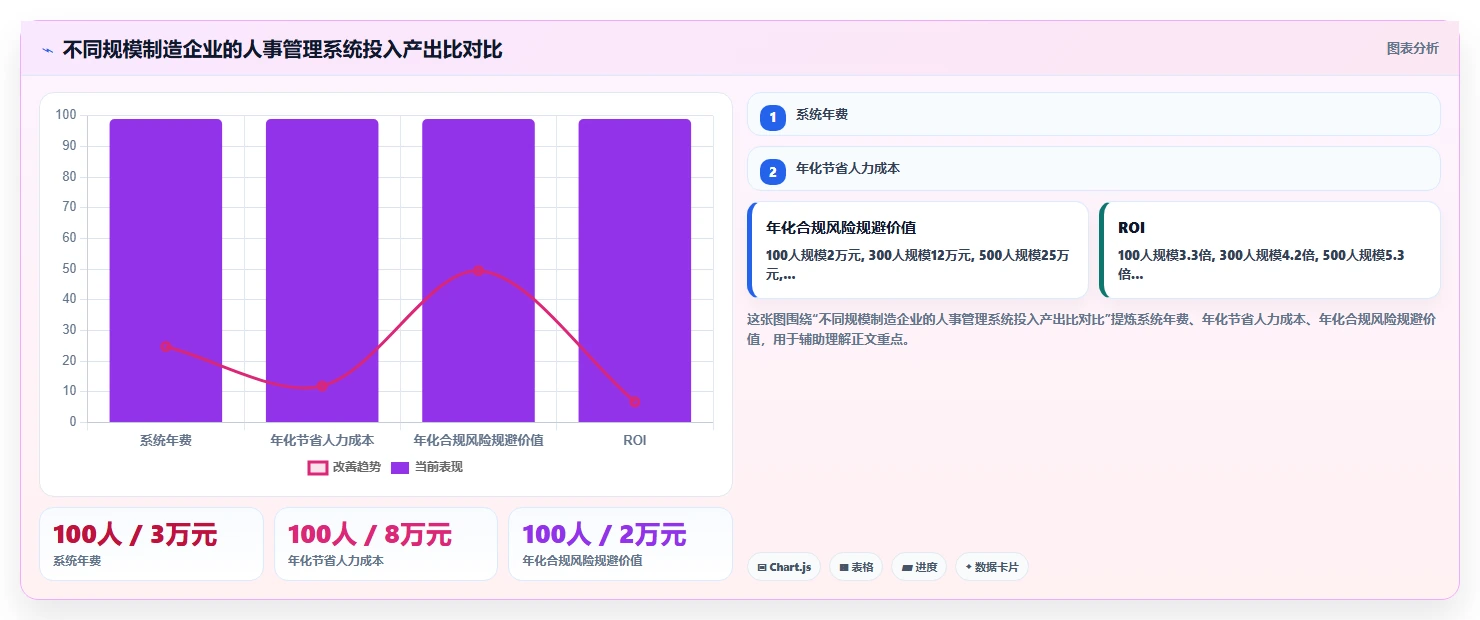The image size is (1480, 620).
Task: Click the 表格 tag
Action: (856, 567)
